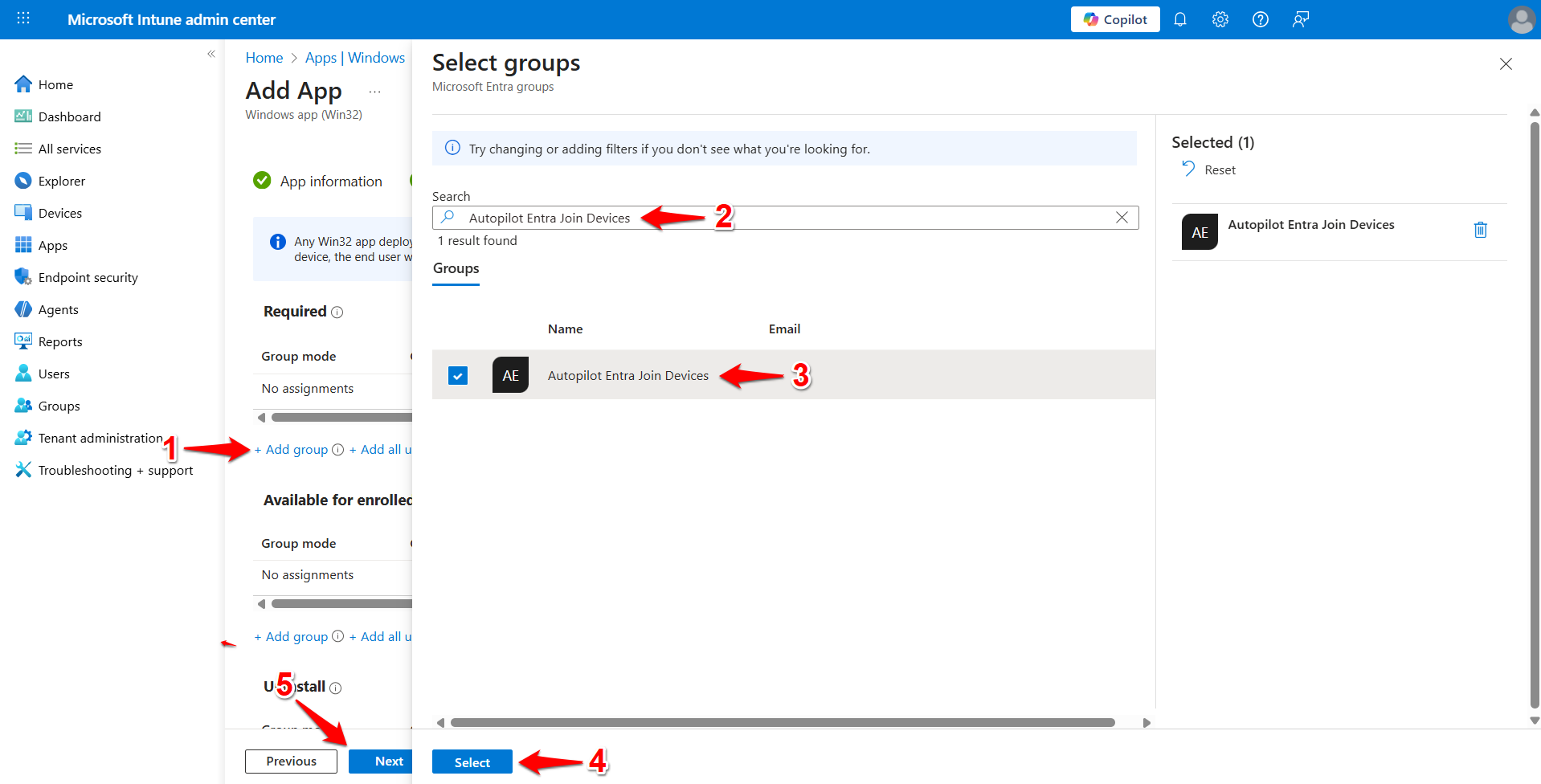Image resolution: width=1541 pixels, height=784 pixels.
Task: Click Add group under Available for enrolled devices
Action: click(x=291, y=637)
